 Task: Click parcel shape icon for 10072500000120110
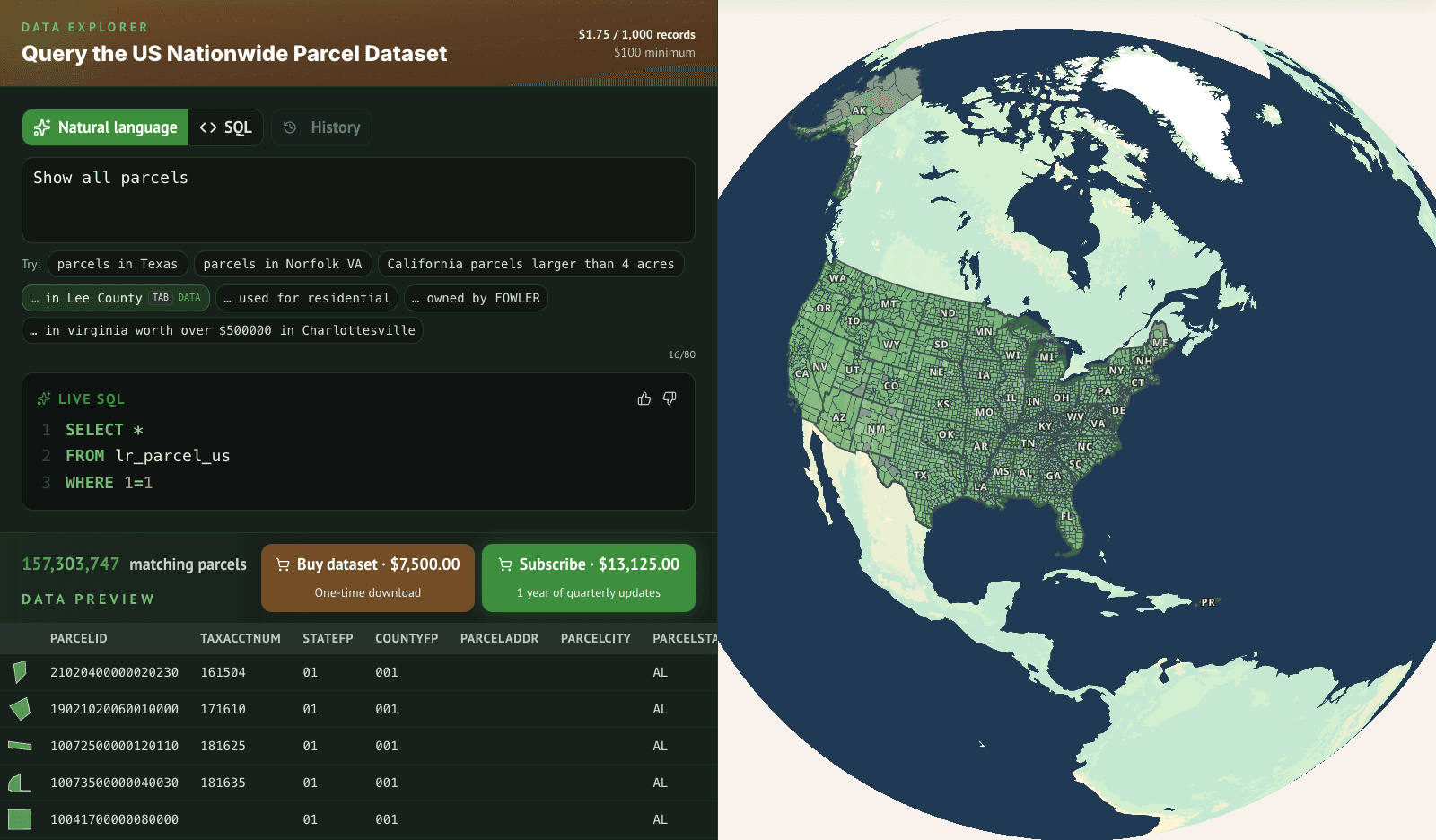pos(20,746)
